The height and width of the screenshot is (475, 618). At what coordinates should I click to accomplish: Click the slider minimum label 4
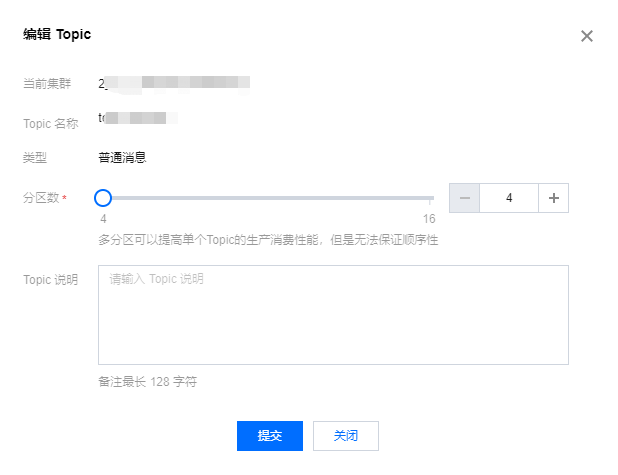click(x=103, y=219)
